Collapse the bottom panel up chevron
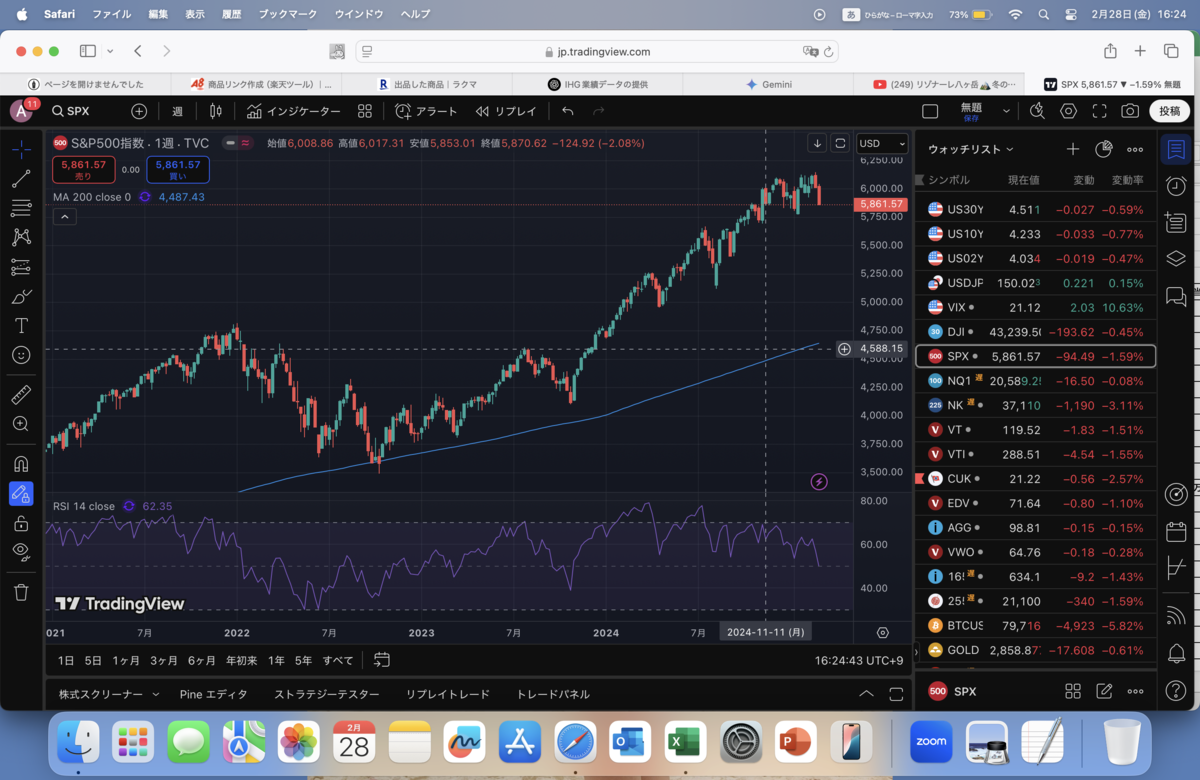 (x=865, y=694)
